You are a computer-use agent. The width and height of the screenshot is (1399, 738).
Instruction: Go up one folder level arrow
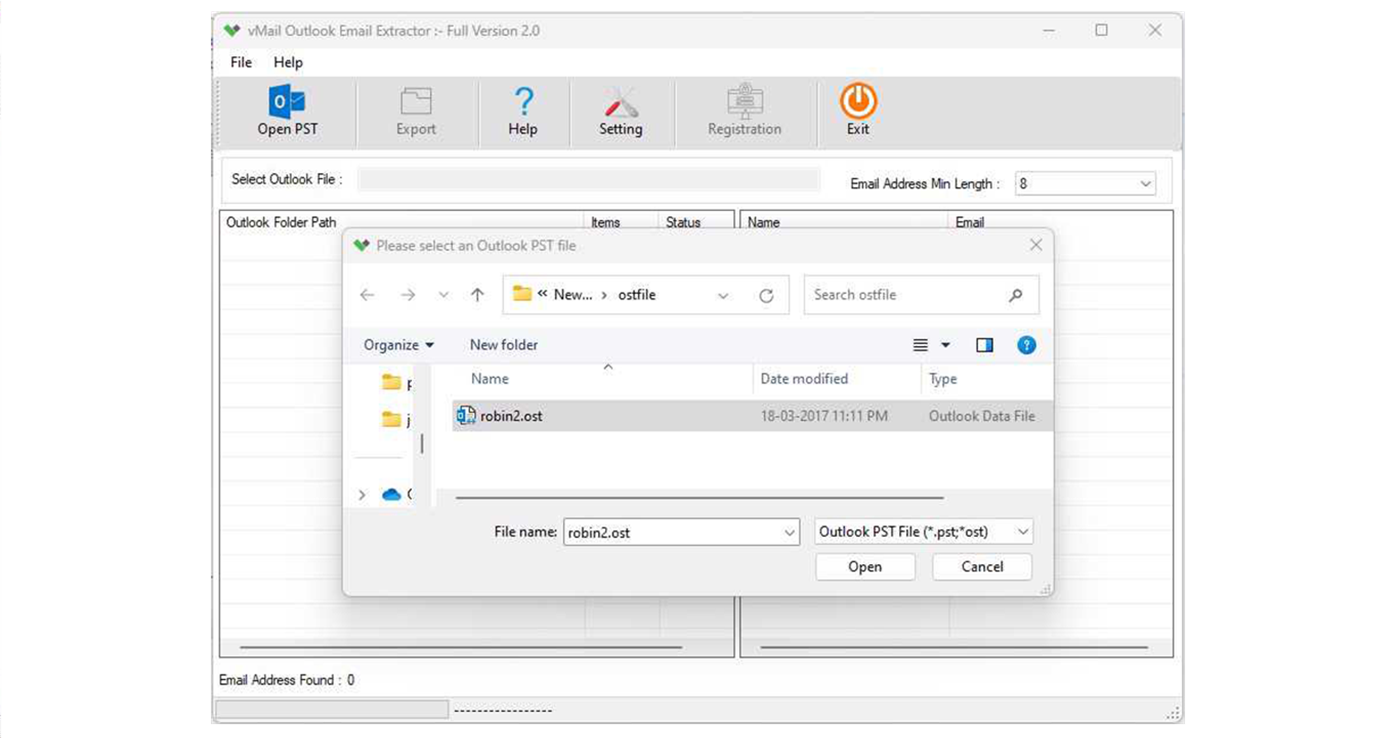[477, 295]
